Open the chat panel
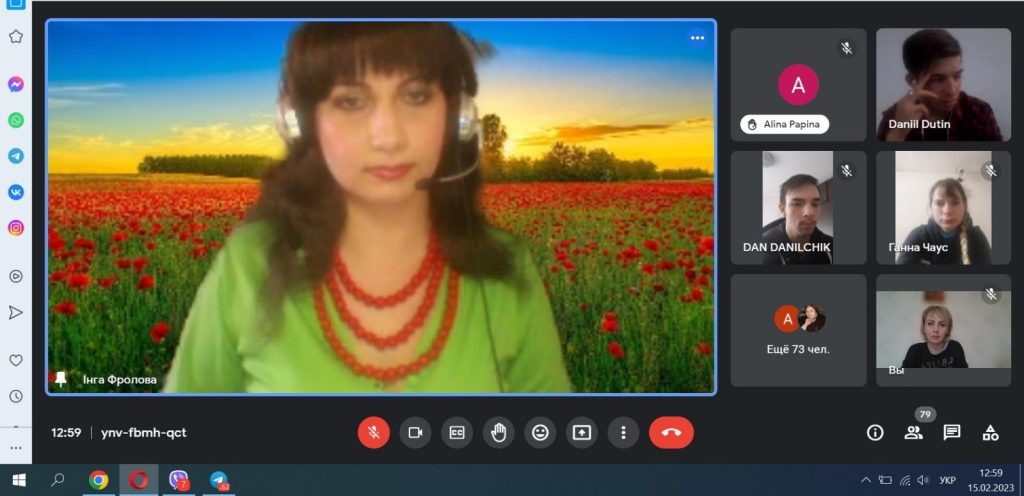Viewport: 1024px width, 496px height. (952, 432)
